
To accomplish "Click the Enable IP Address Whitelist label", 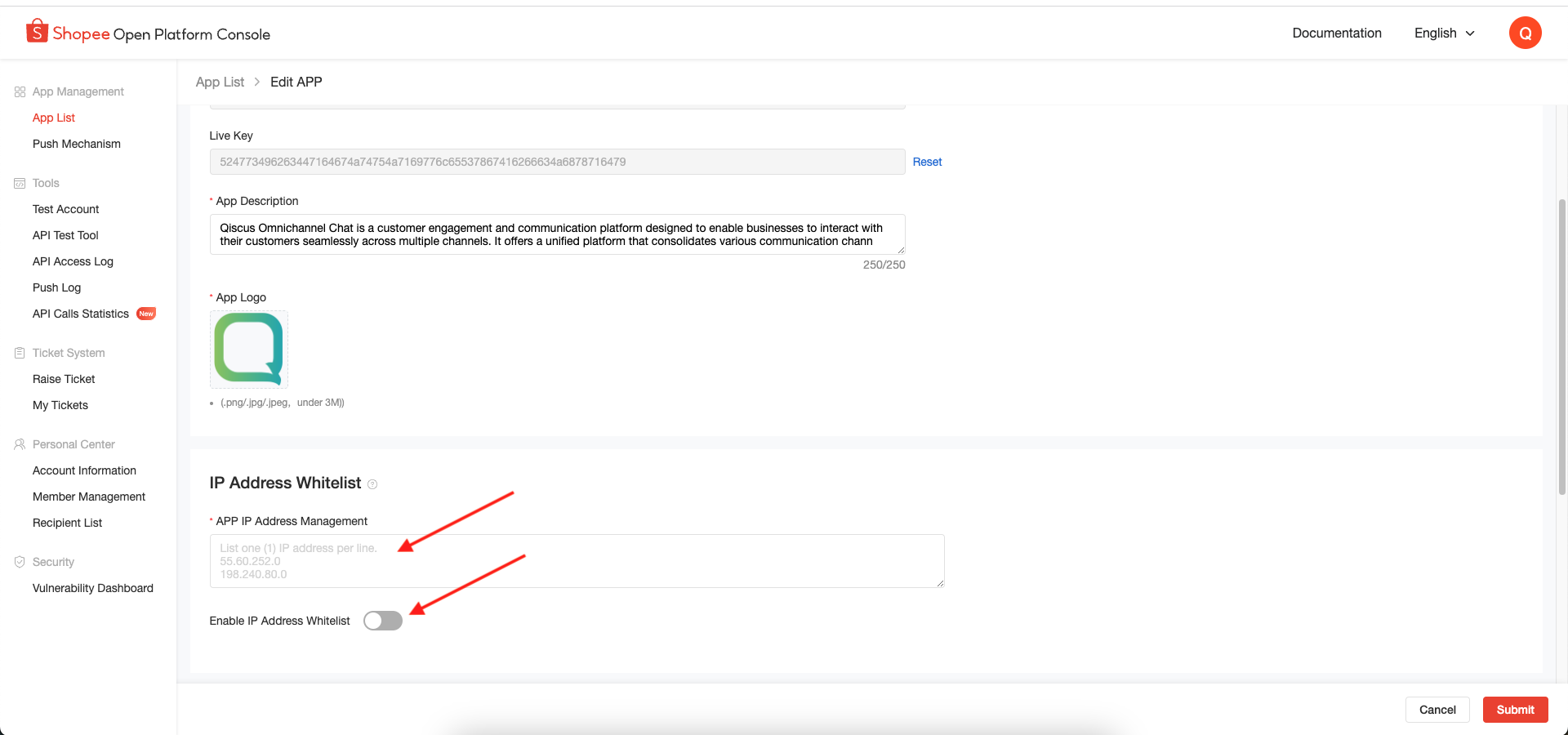I will [x=279, y=621].
